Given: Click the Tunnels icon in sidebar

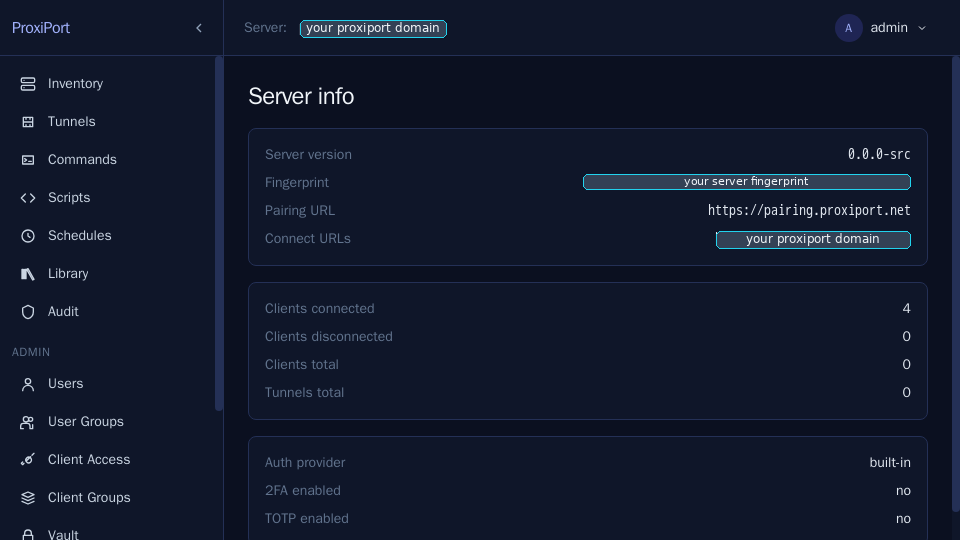Looking at the screenshot, I should pyautogui.click(x=28, y=122).
